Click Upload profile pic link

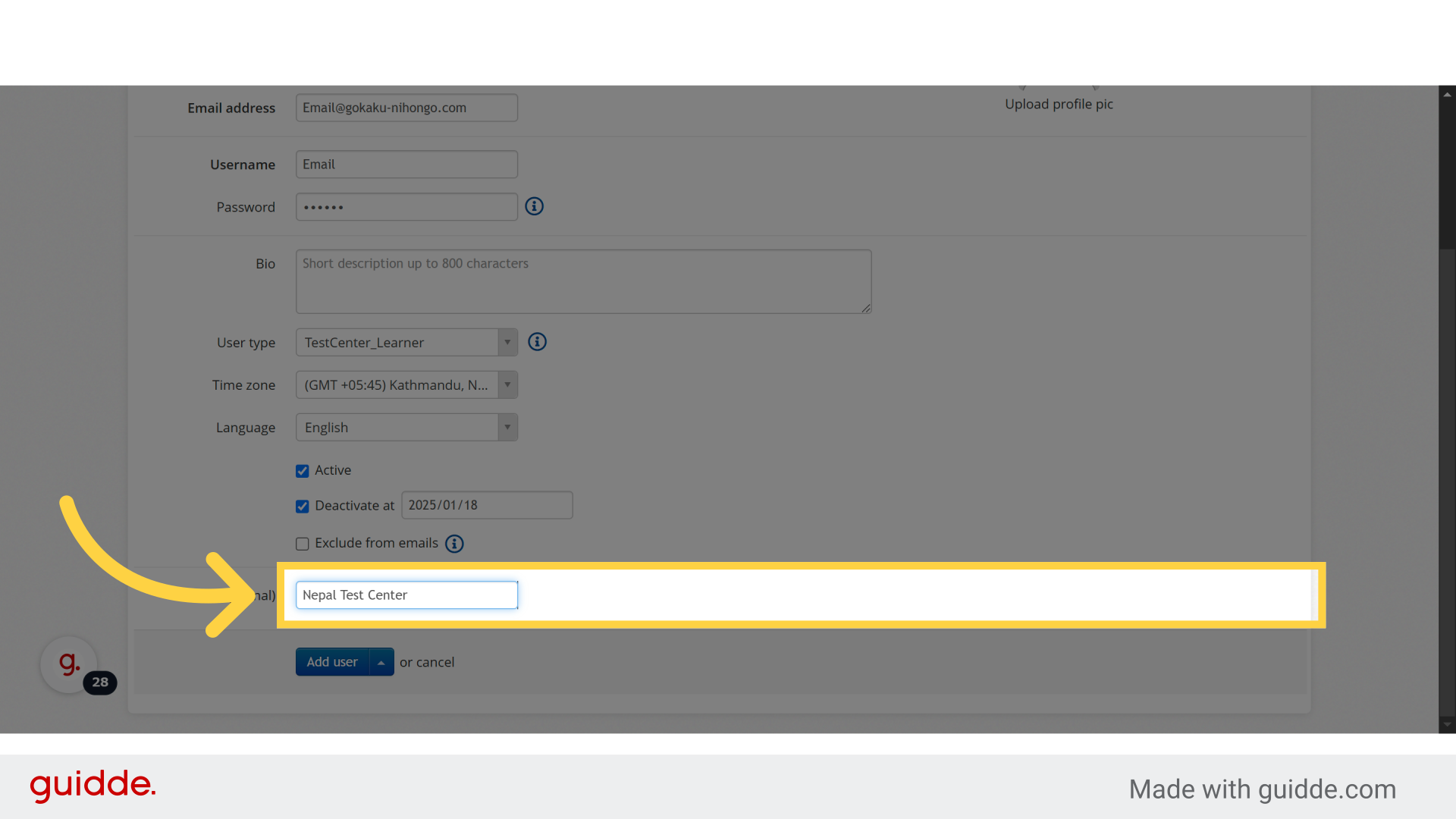[x=1059, y=105]
